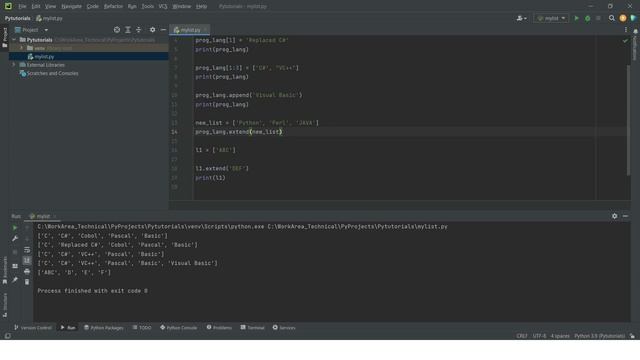Pin the Run tab with the pin icon
The image size is (640, 360).
click(x=15, y=280)
